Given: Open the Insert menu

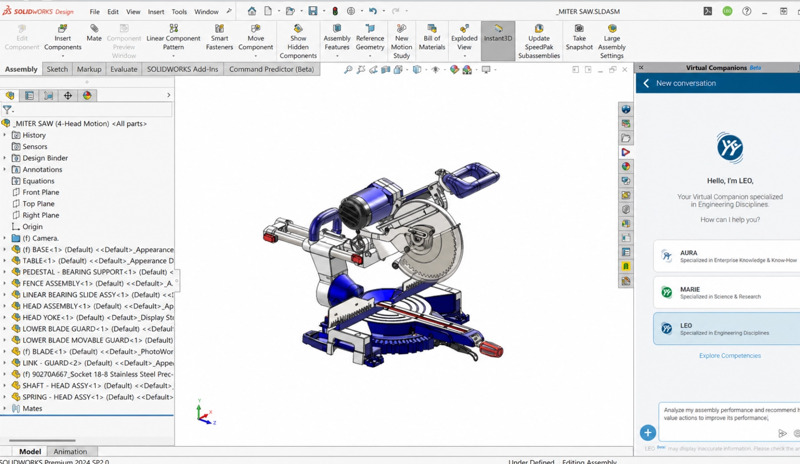Looking at the screenshot, I should coord(156,11).
